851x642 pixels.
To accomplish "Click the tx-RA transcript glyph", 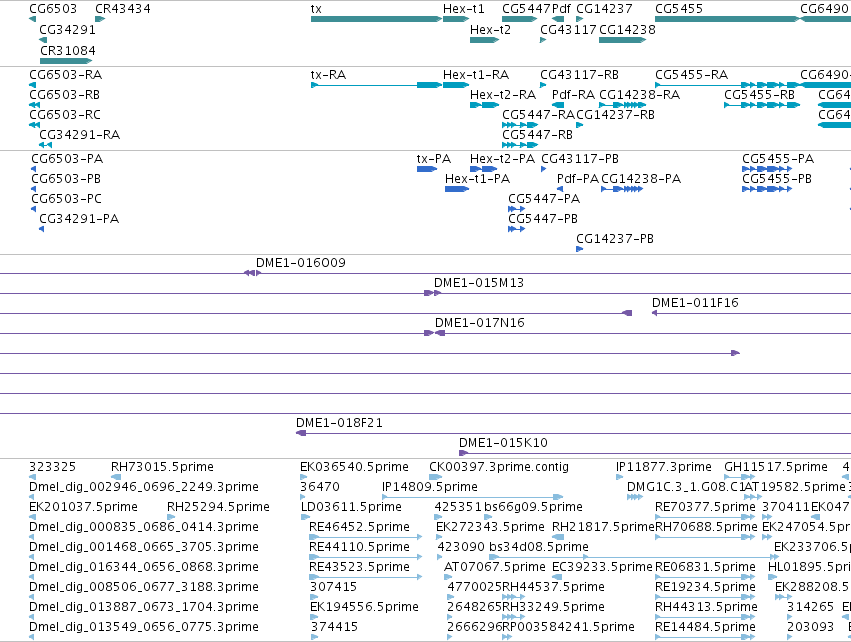I will (x=376, y=85).
